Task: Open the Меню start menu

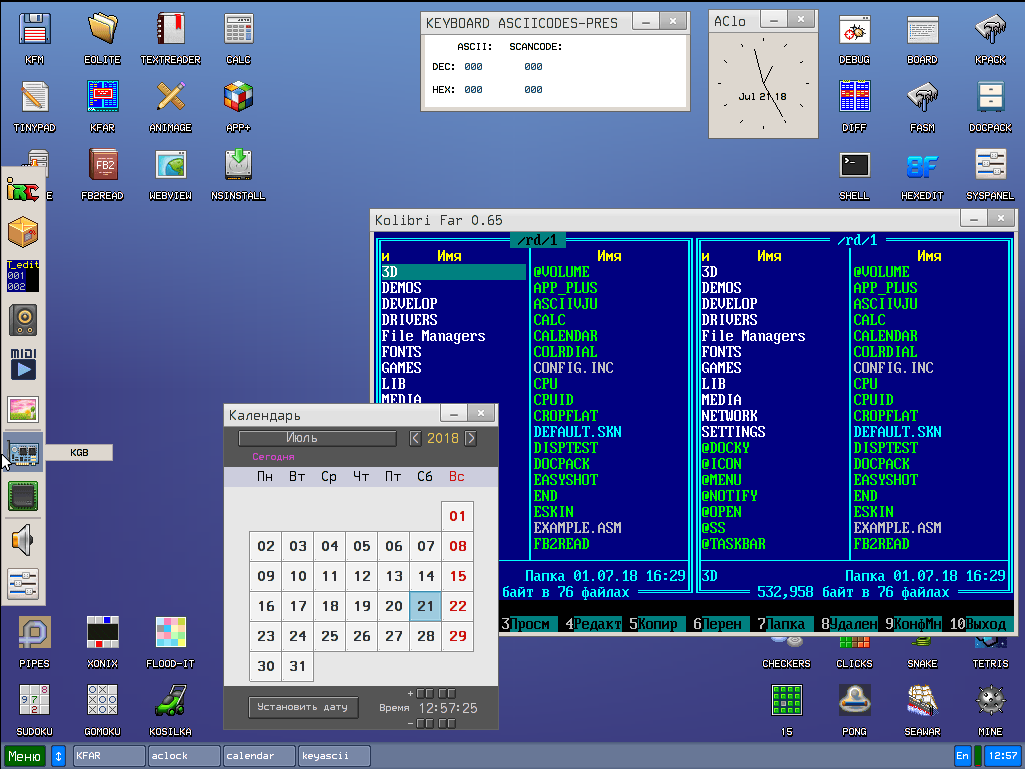Action: pyautogui.click(x=24, y=755)
